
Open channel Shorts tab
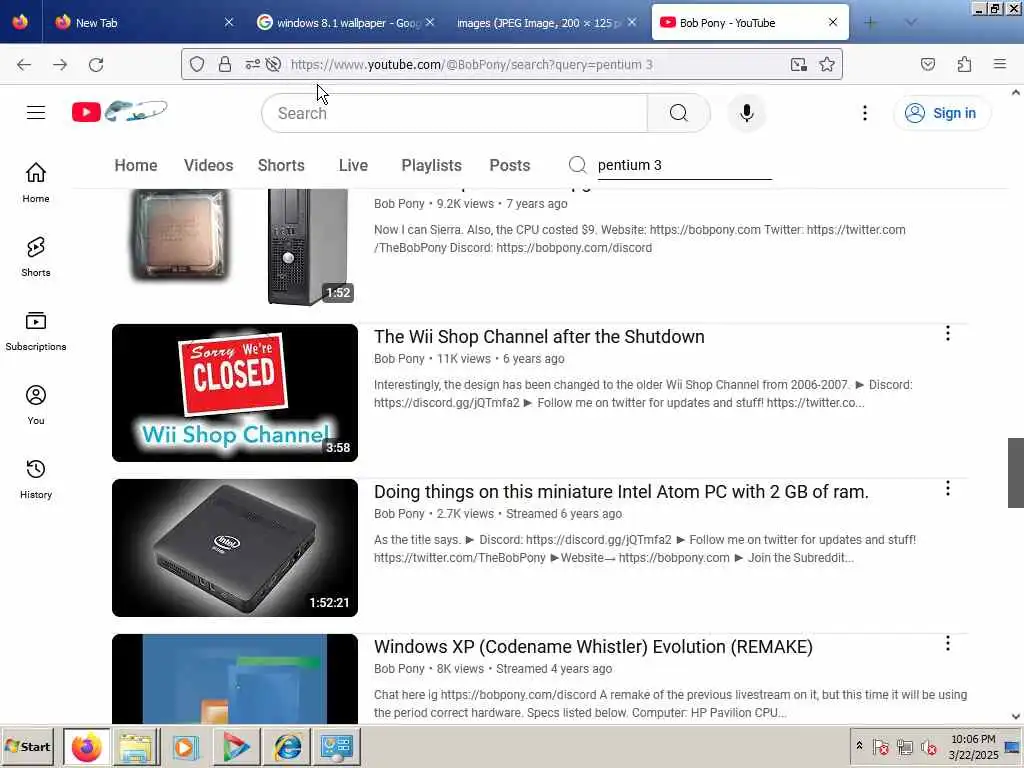pos(281,165)
